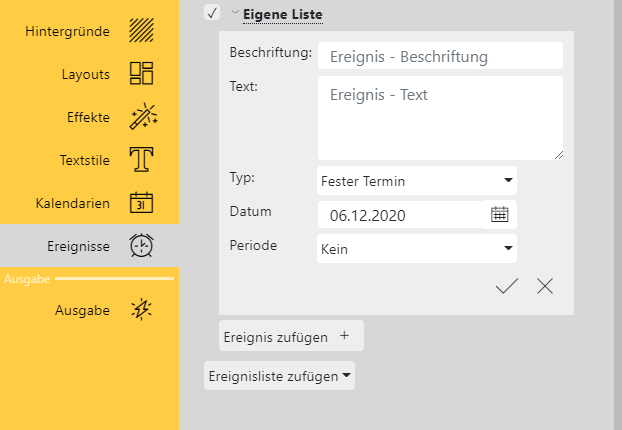The width and height of the screenshot is (622, 430).
Task: Click the Hintergründe hatched pattern icon
Action: click(x=141, y=30)
